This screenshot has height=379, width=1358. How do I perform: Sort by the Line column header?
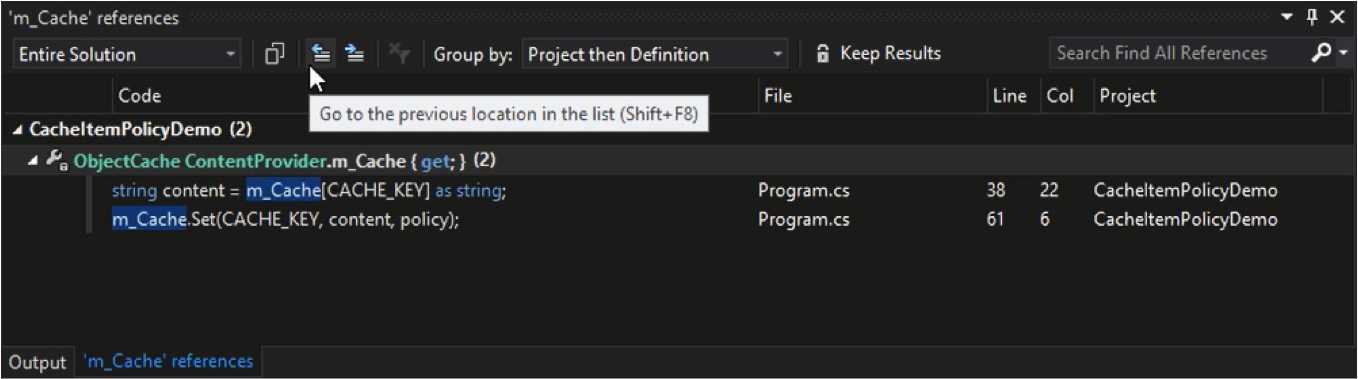(1010, 96)
